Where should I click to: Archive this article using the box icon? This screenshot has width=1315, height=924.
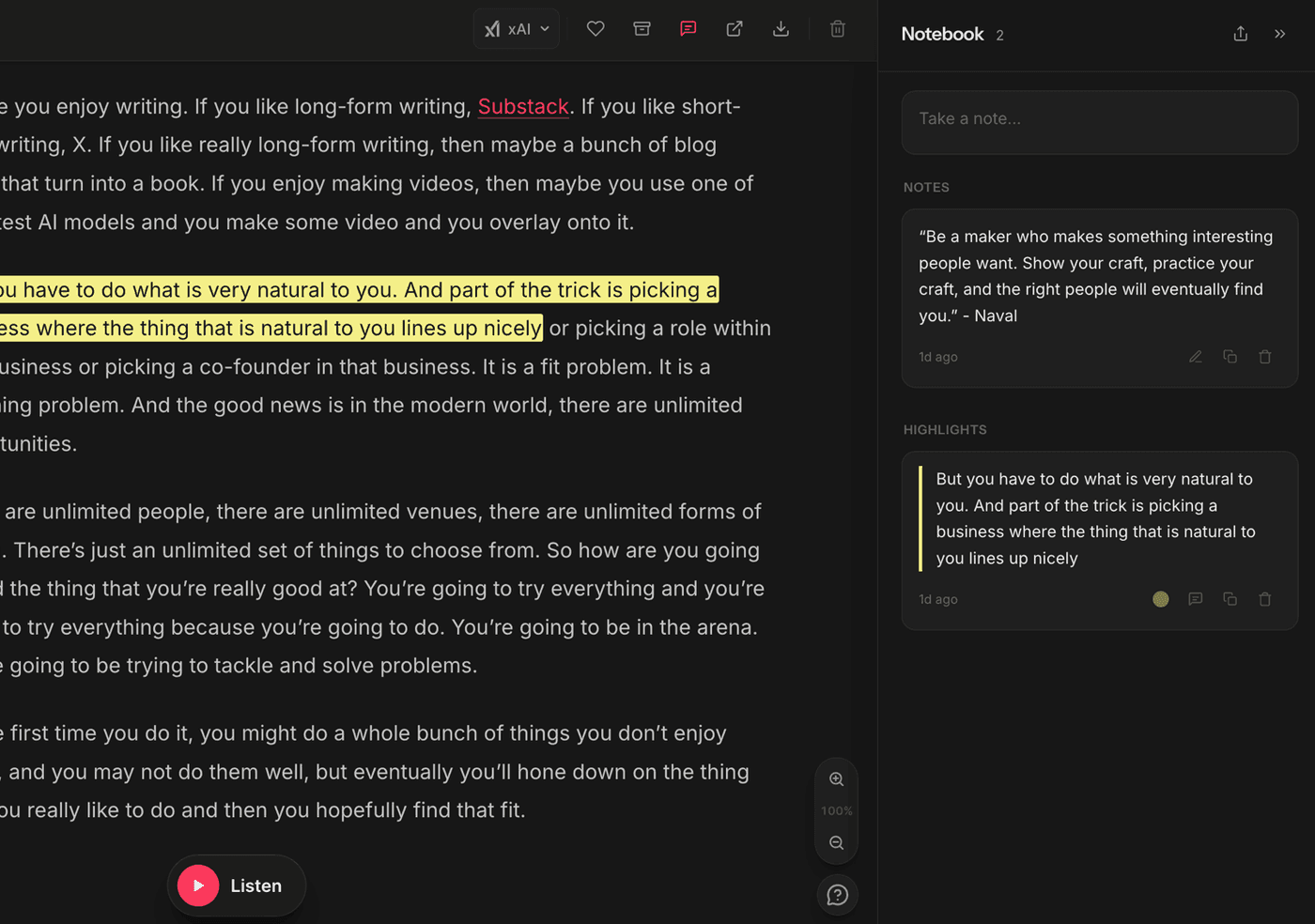tap(642, 29)
